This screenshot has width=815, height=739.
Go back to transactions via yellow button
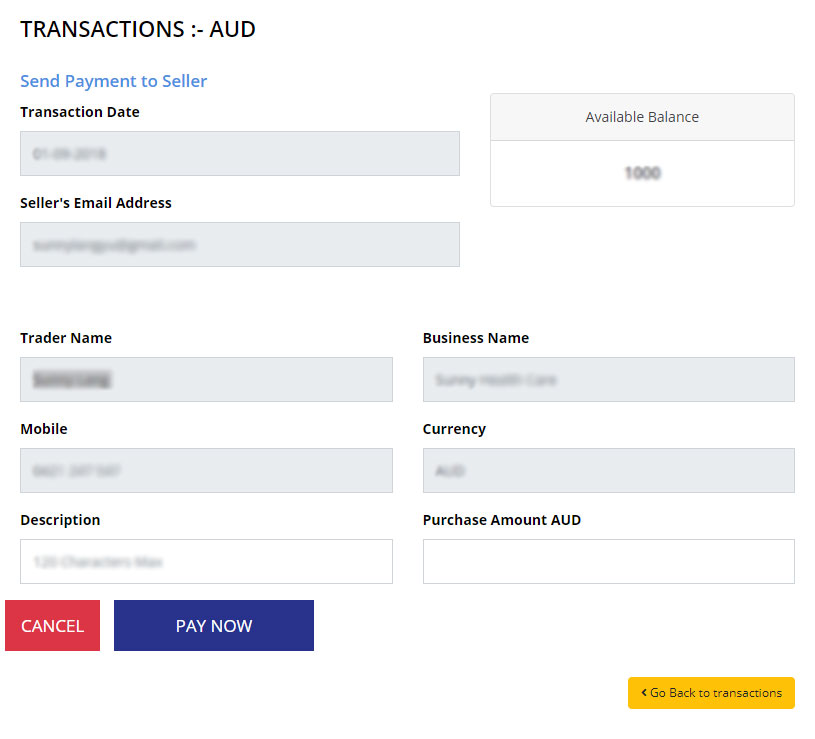pos(711,693)
